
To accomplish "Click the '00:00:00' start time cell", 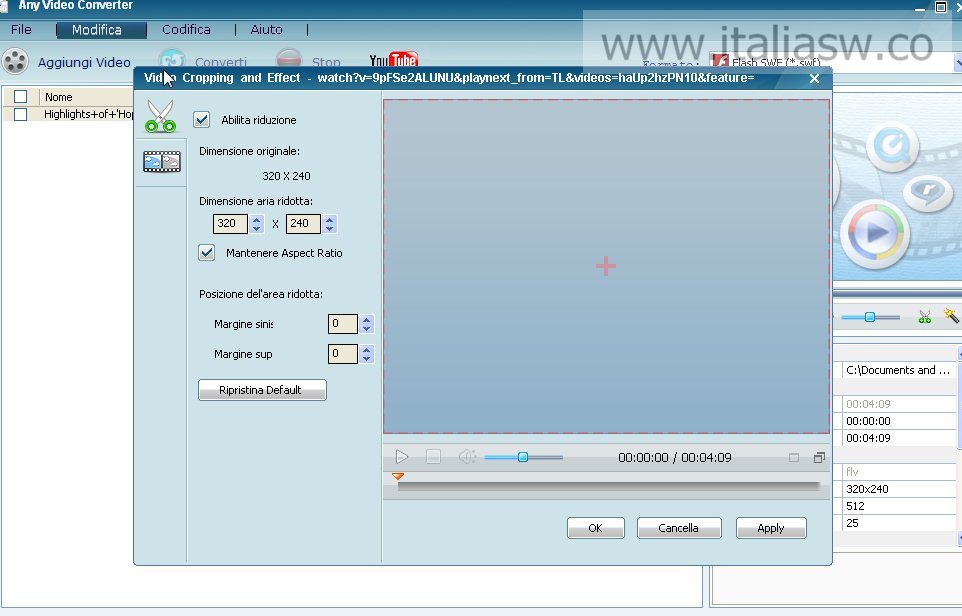I will (899, 421).
